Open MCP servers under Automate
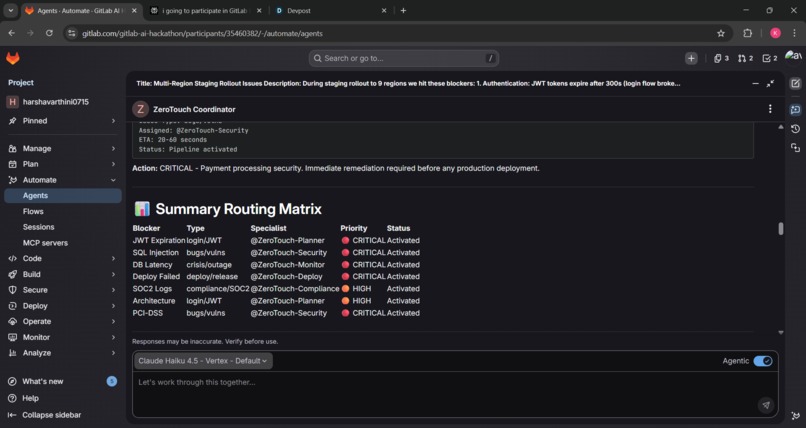Image resolution: width=806 pixels, height=428 pixels. [62, 243]
